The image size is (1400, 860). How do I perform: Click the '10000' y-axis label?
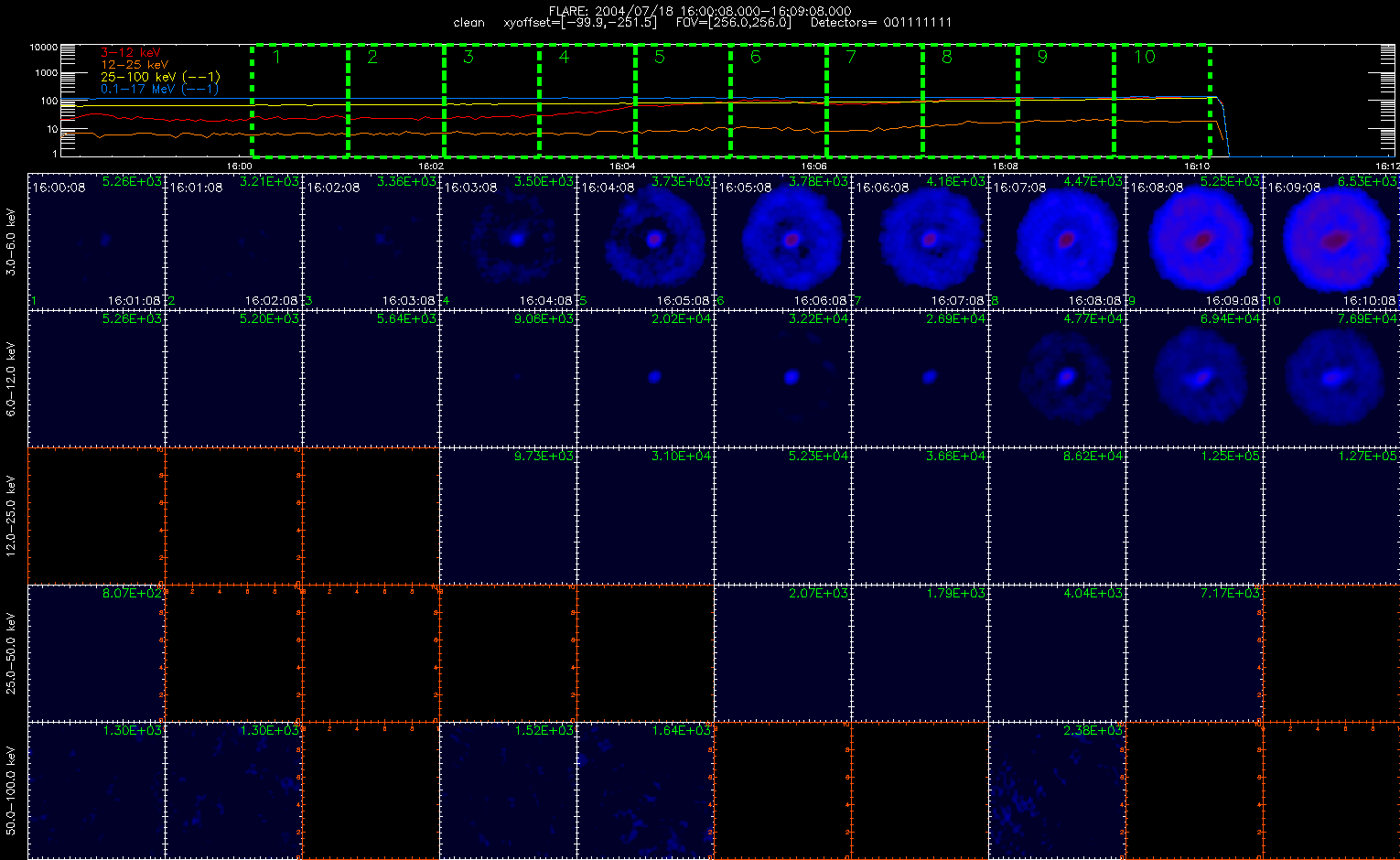pyautogui.click(x=43, y=47)
